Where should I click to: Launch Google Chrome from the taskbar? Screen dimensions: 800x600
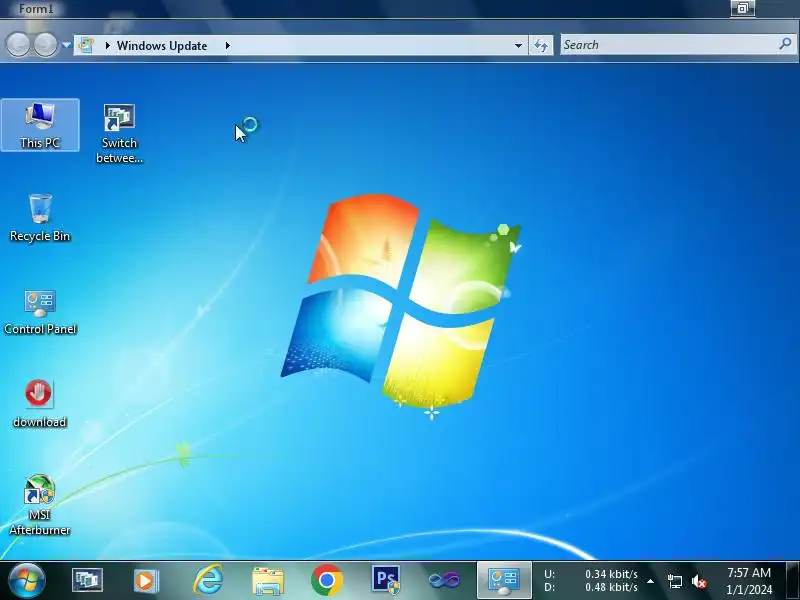327,580
